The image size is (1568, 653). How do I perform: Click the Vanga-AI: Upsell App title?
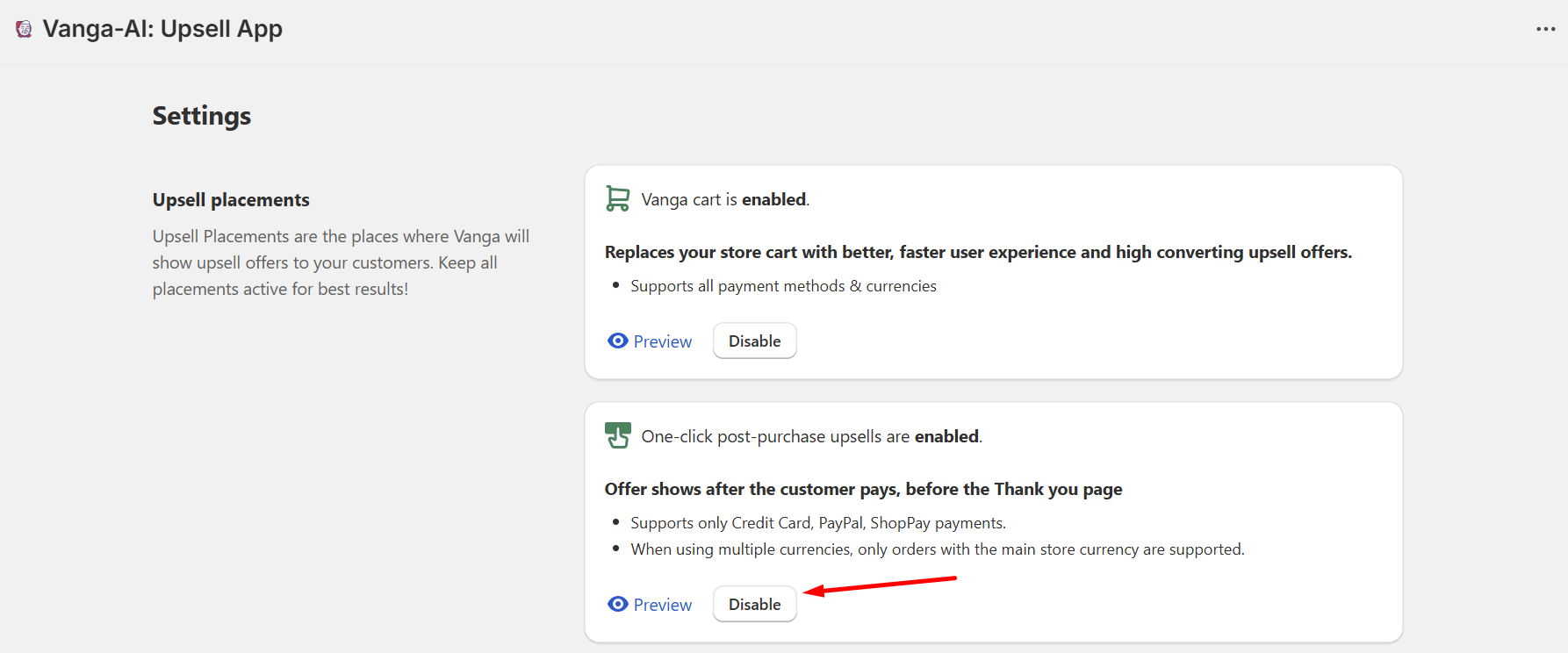[x=162, y=29]
